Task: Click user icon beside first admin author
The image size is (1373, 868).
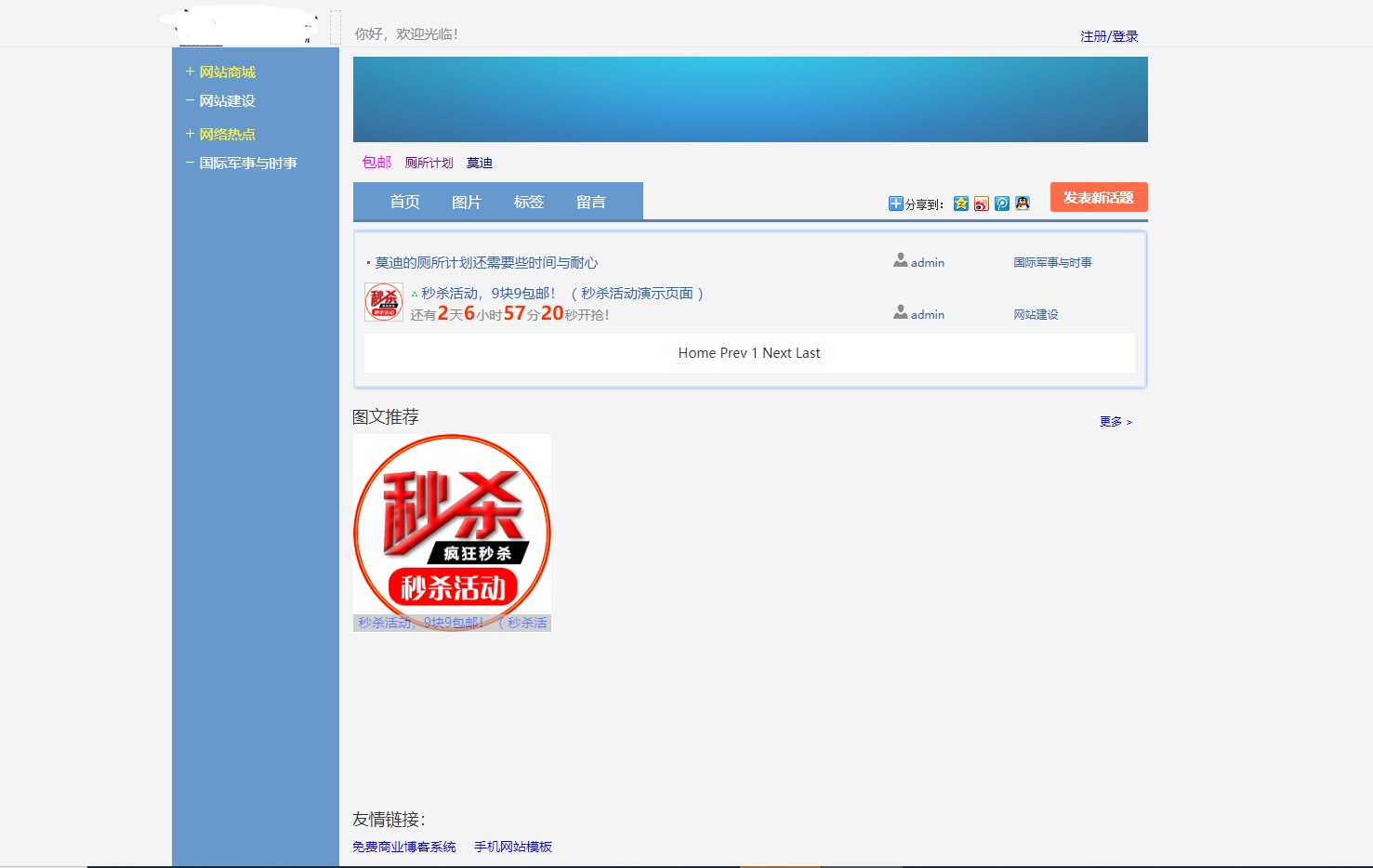Action: 900,261
